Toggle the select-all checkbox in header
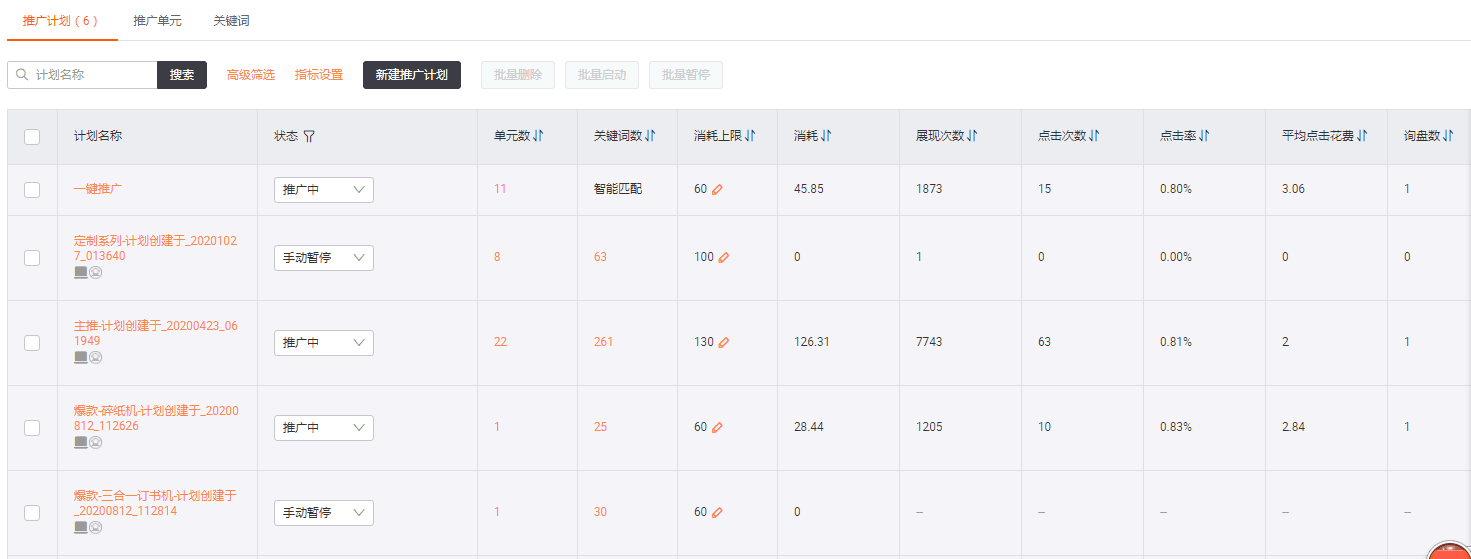Image resolution: width=1471 pixels, height=559 pixels. coord(32,137)
